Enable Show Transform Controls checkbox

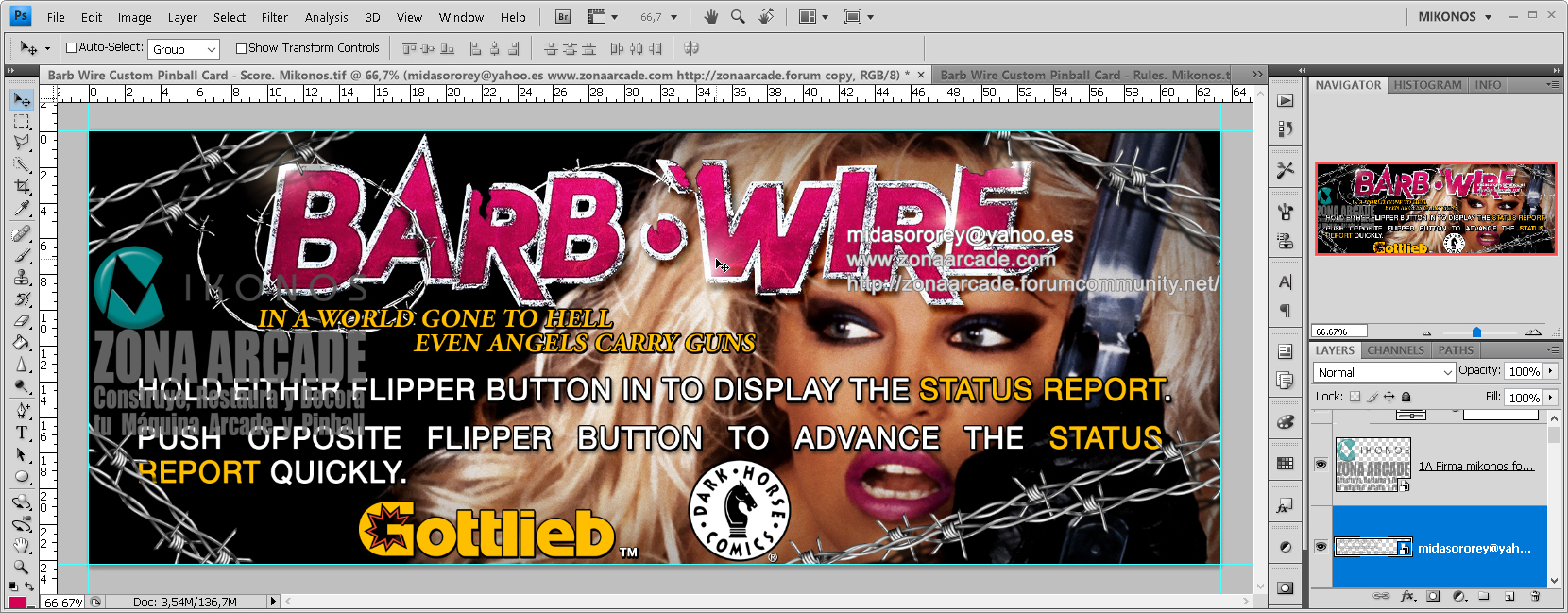click(x=241, y=48)
